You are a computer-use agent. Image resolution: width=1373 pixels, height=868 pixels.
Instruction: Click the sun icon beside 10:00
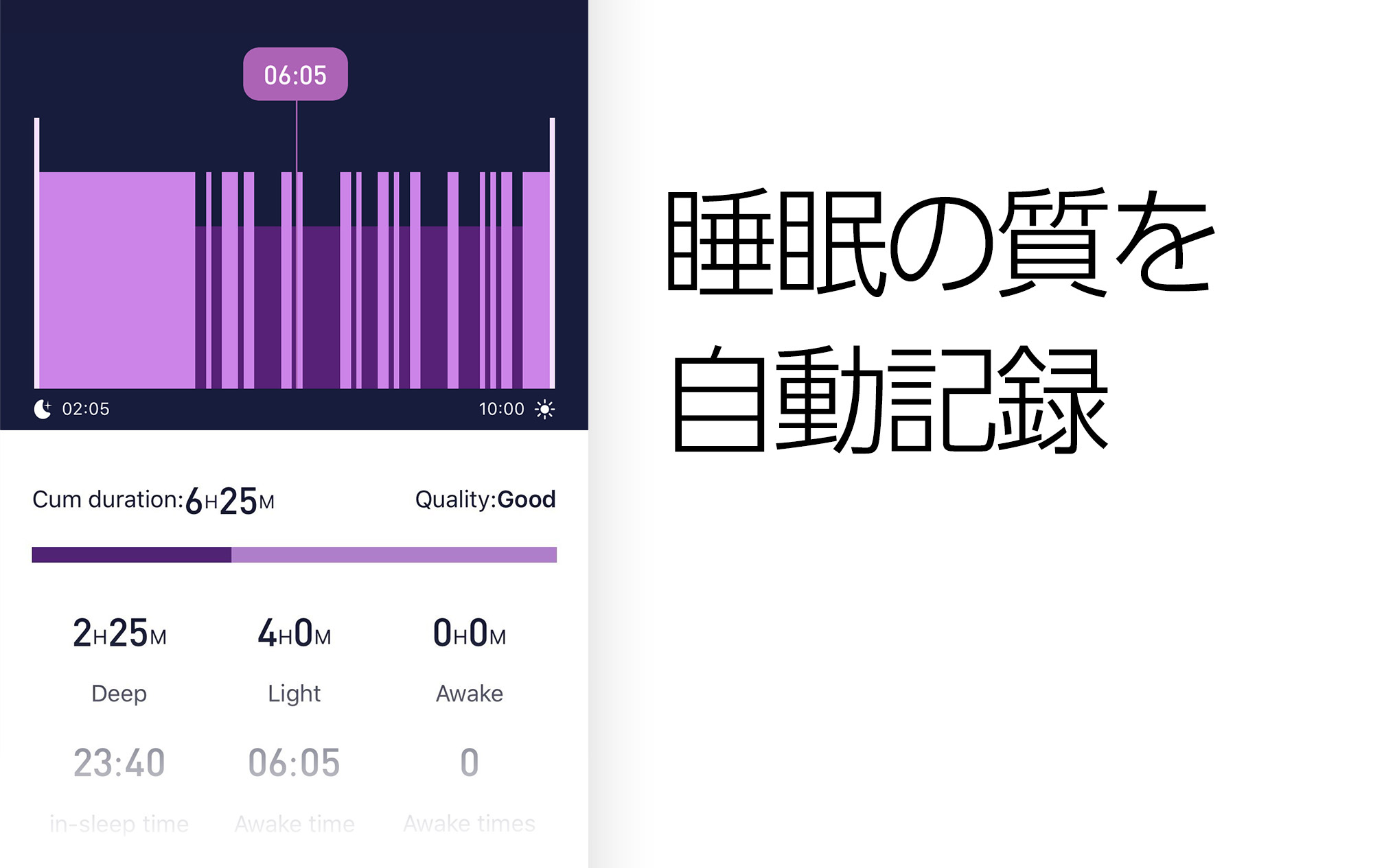click(544, 409)
